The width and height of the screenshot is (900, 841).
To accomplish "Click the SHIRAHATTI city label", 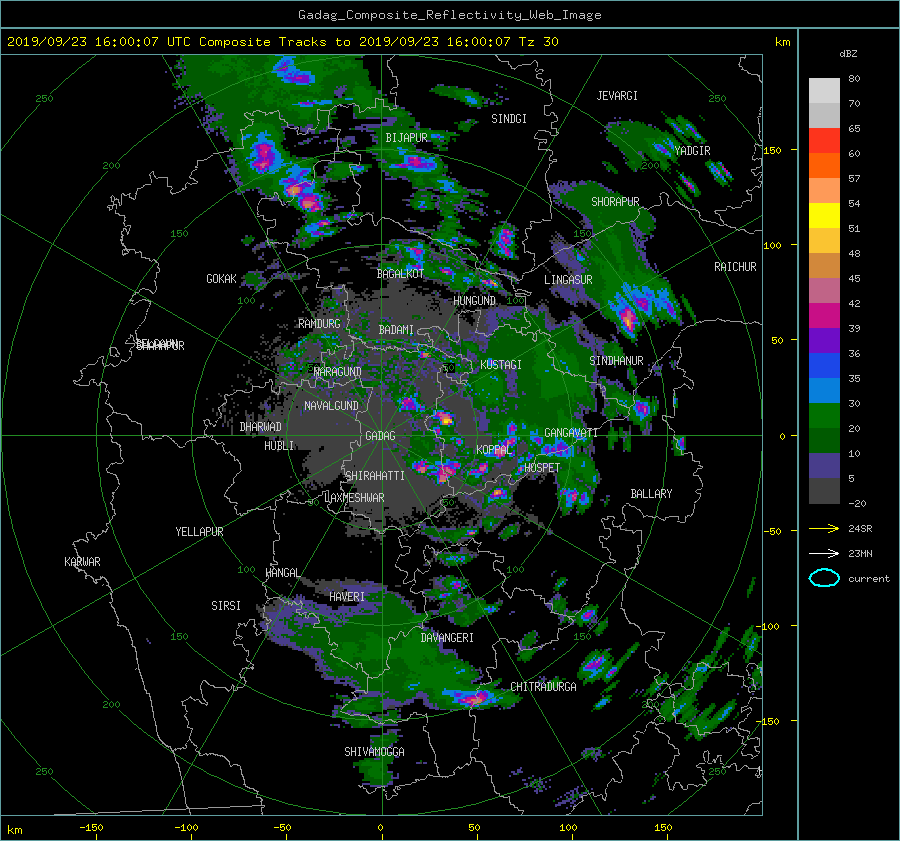I will tap(375, 476).
